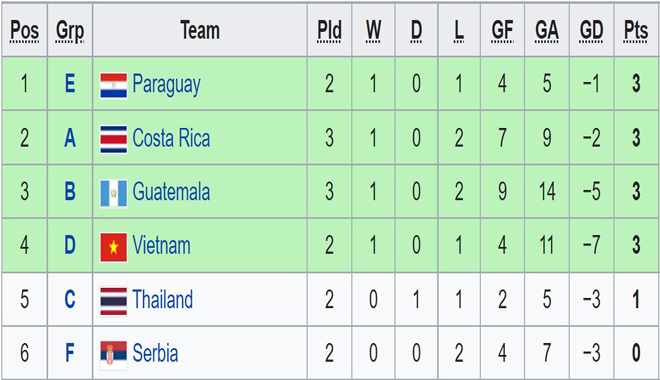This screenshot has height=380, width=660.
Task: Follow the Group A link
Action: click(x=70, y=138)
